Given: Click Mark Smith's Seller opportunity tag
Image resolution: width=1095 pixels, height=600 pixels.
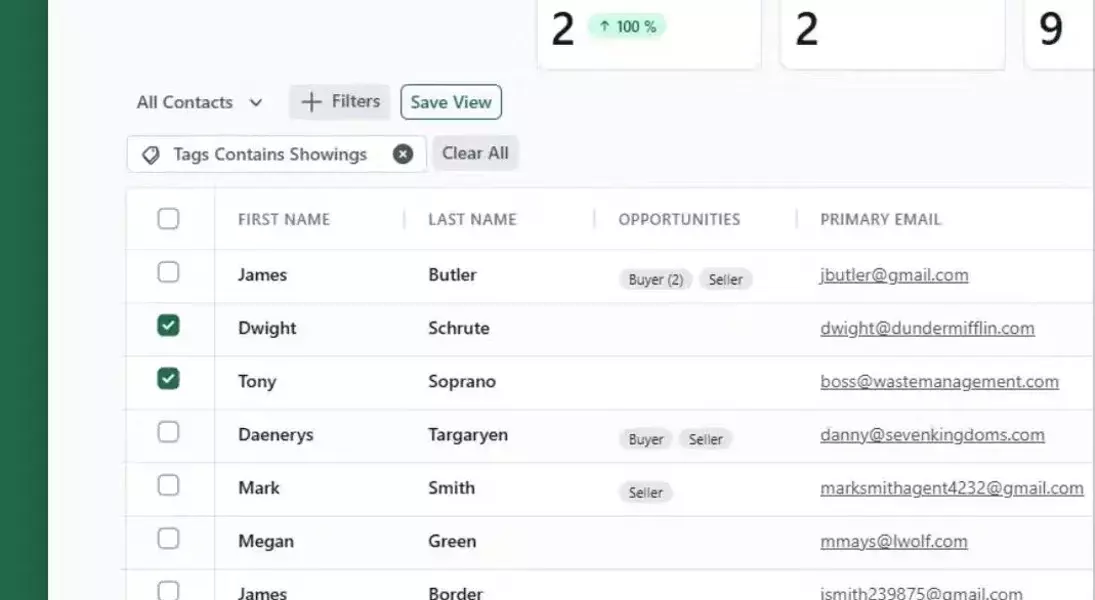Looking at the screenshot, I should click(x=645, y=492).
